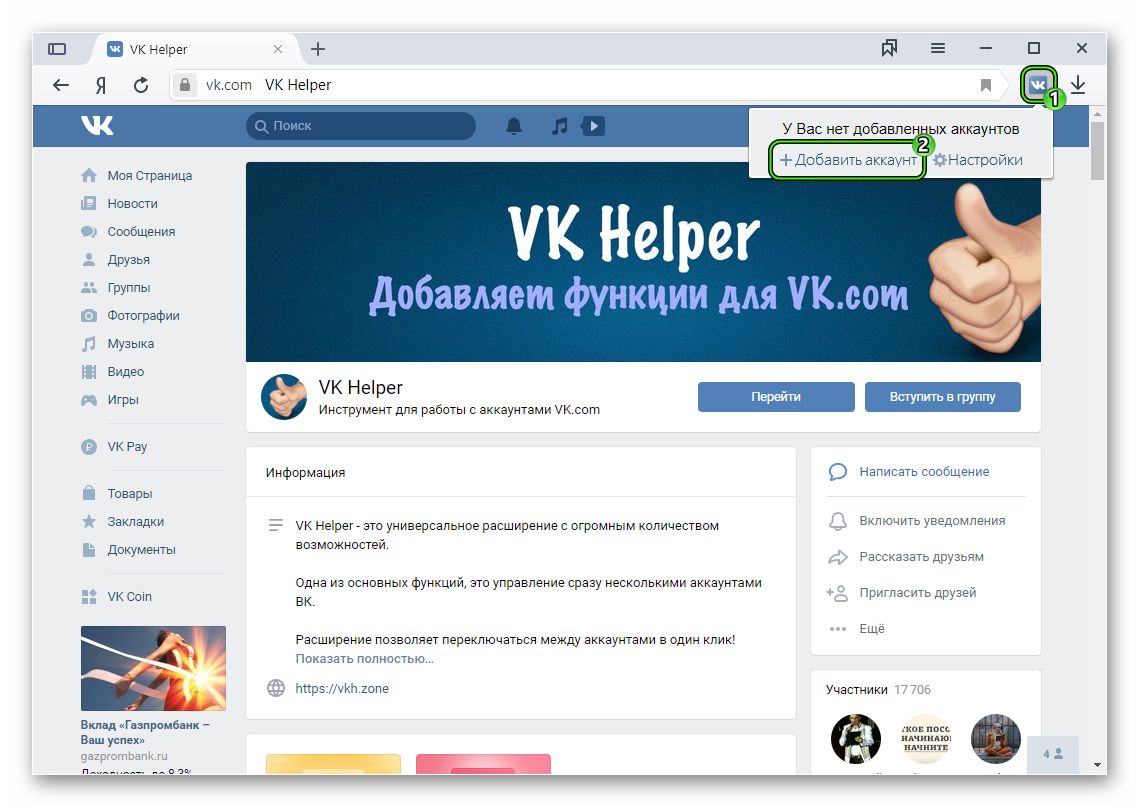This screenshot has height=807, width=1139.
Task: Open the Участники members list
Action: (x=856, y=690)
